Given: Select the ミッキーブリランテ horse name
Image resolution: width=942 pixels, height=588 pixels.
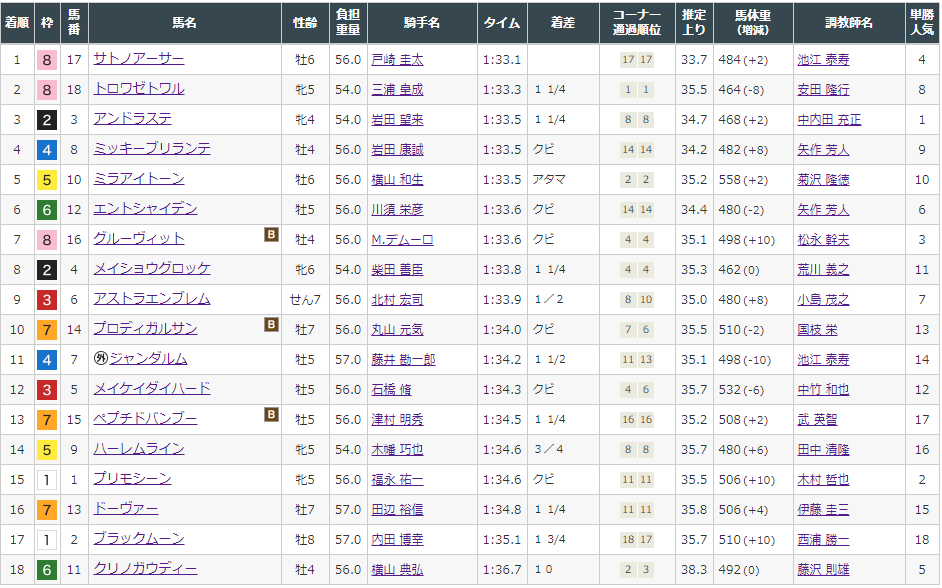Looking at the screenshot, I should pos(152,149).
